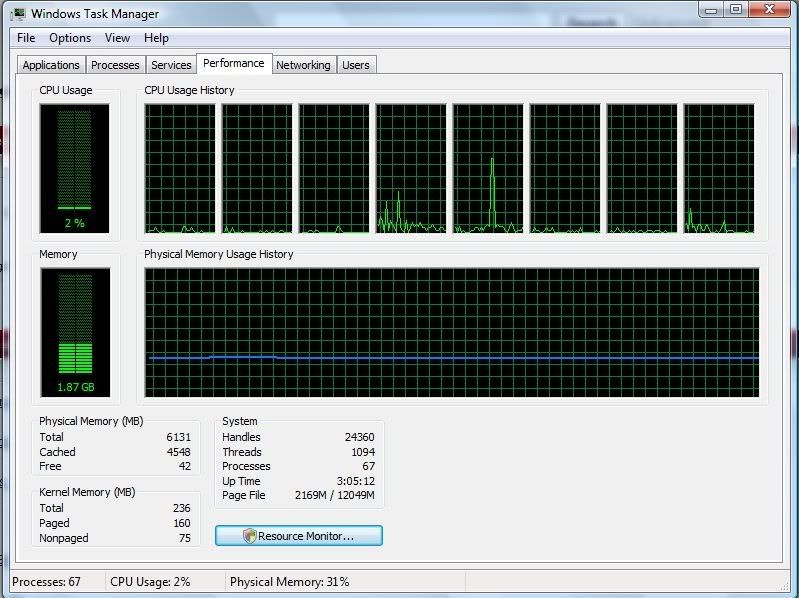Screen dimensions: 799x598
Task: Open the Options menu
Action: pyautogui.click(x=70, y=38)
